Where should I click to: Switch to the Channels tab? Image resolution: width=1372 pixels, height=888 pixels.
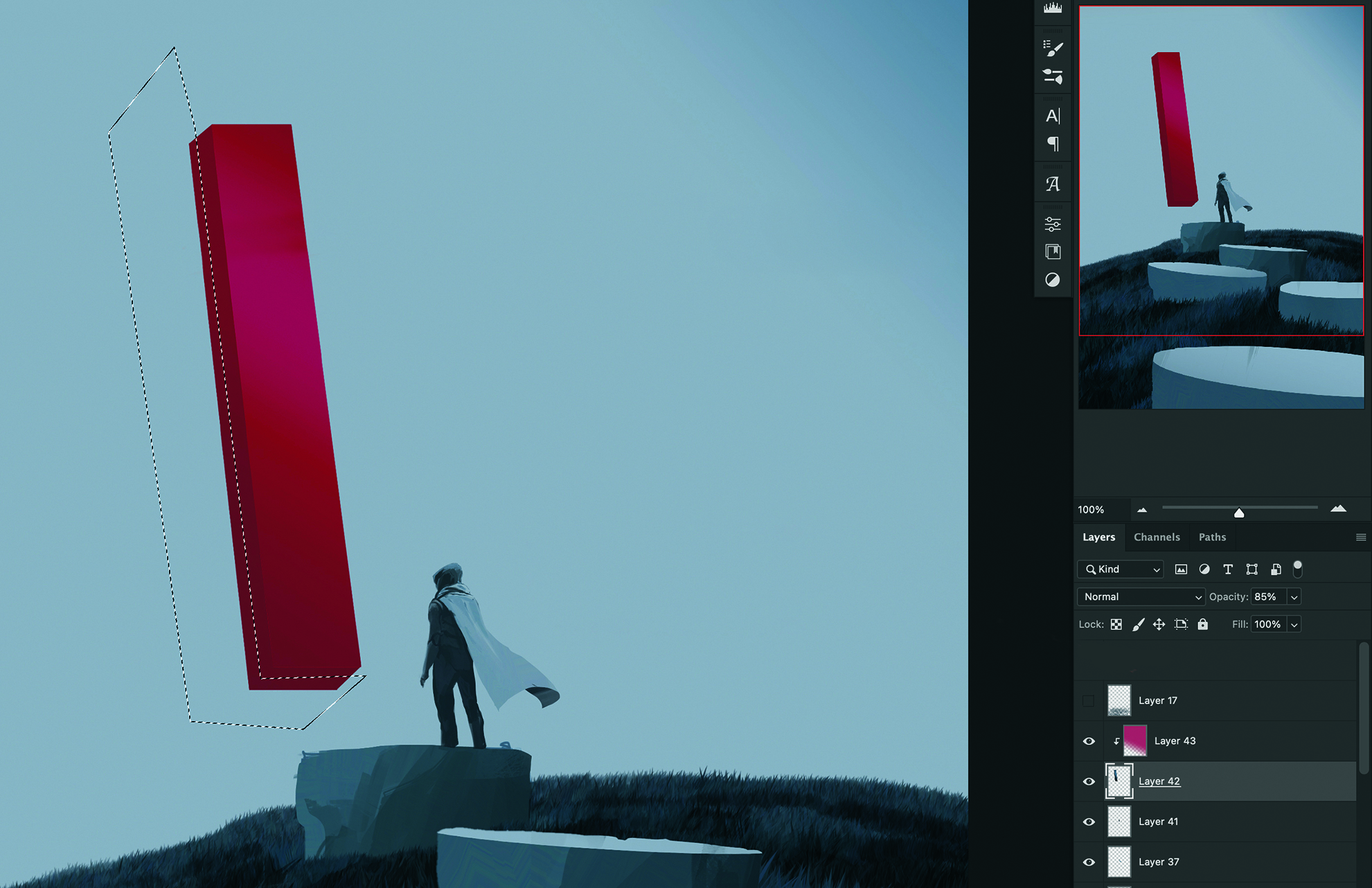pos(1157,538)
